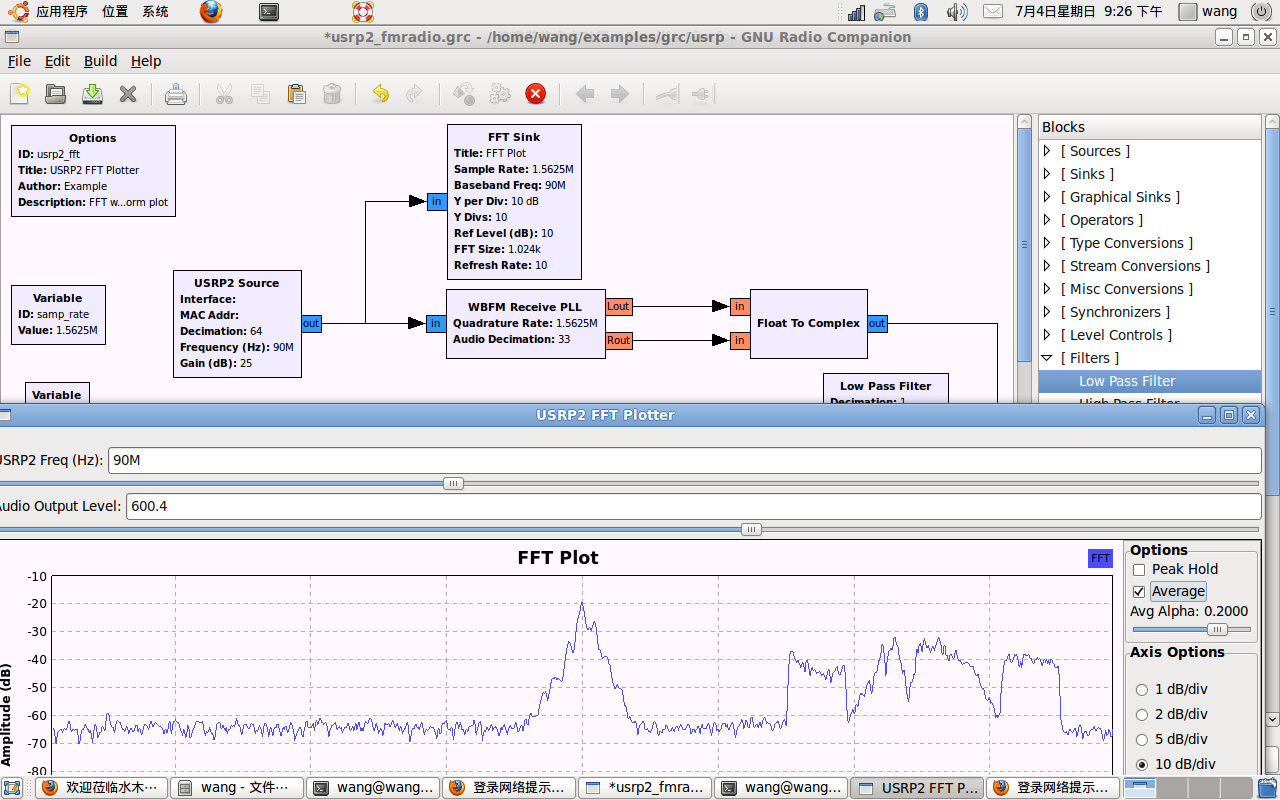Print the flow graph toolbar icon
The height and width of the screenshot is (800, 1280).
coord(176,94)
